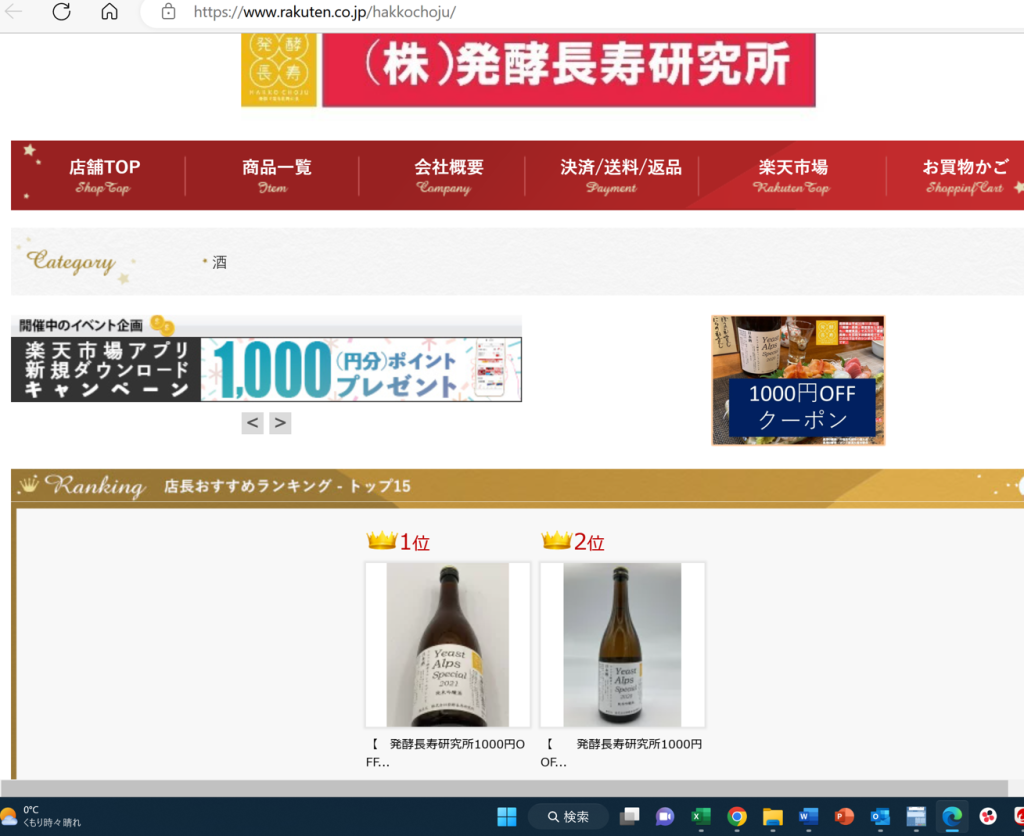Click the yellow Hakko Choju shop logo
Screen dimensions: 1024x836
[279, 70]
